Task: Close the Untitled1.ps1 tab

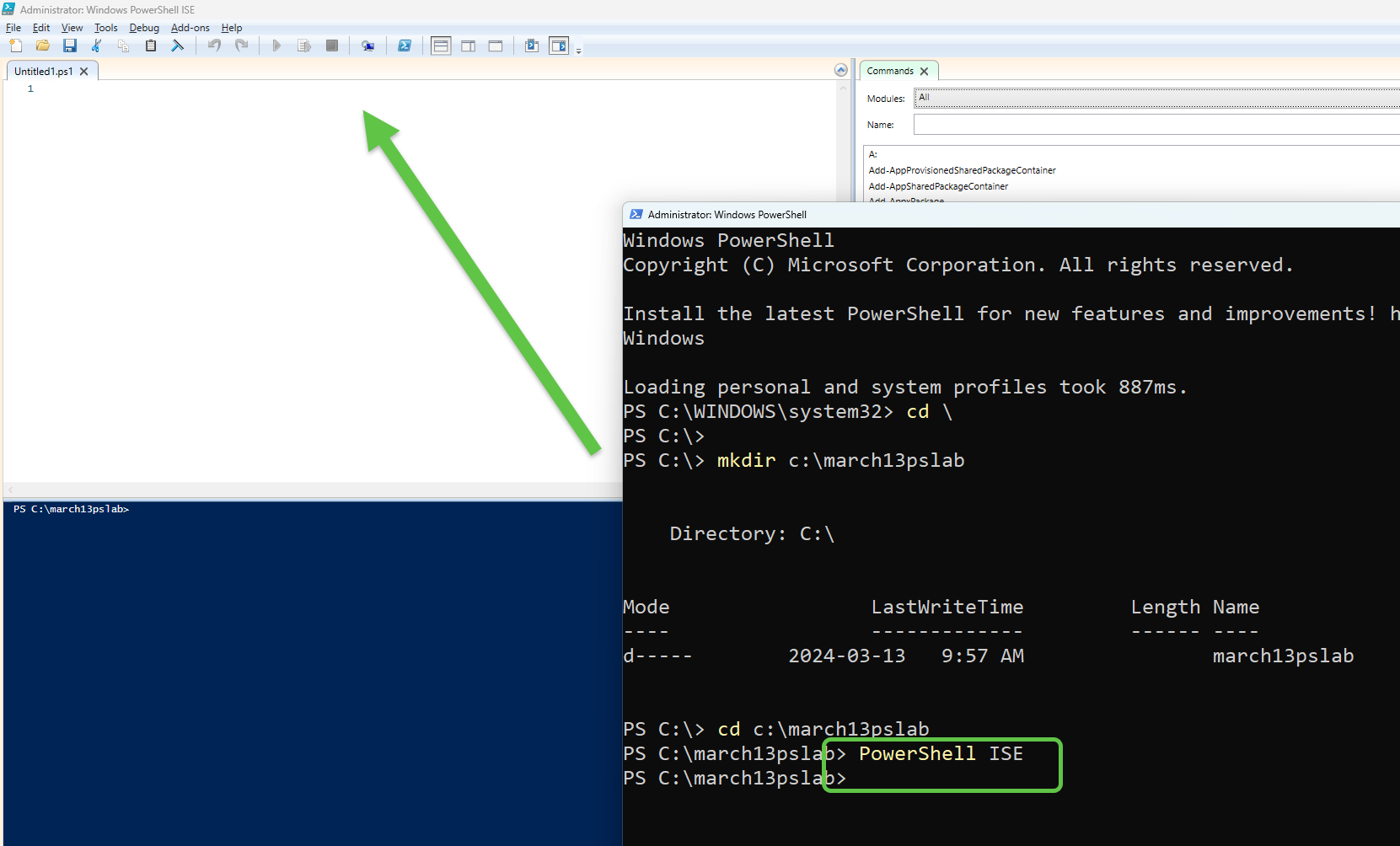Action: pos(84,72)
